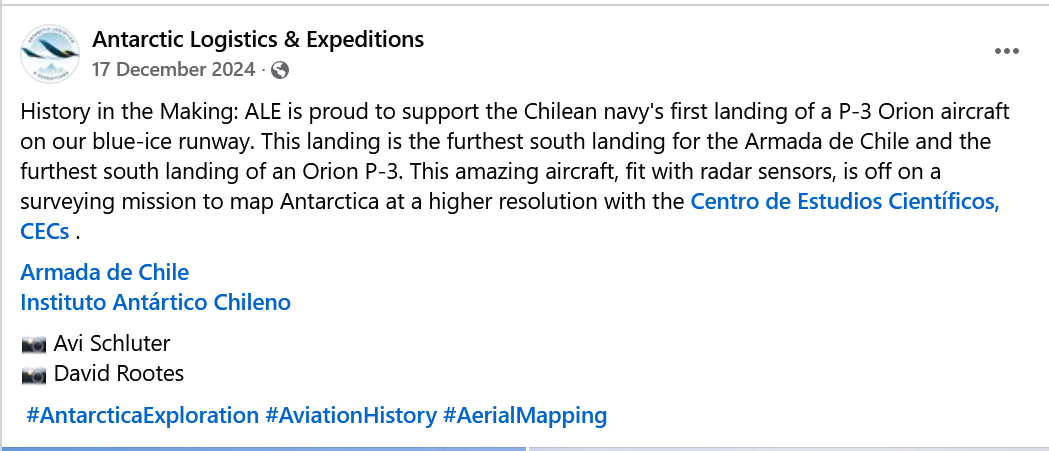Screen dimensions: 1049x451
Task: Visit the Armada de Chile page link
Action: tap(105, 272)
